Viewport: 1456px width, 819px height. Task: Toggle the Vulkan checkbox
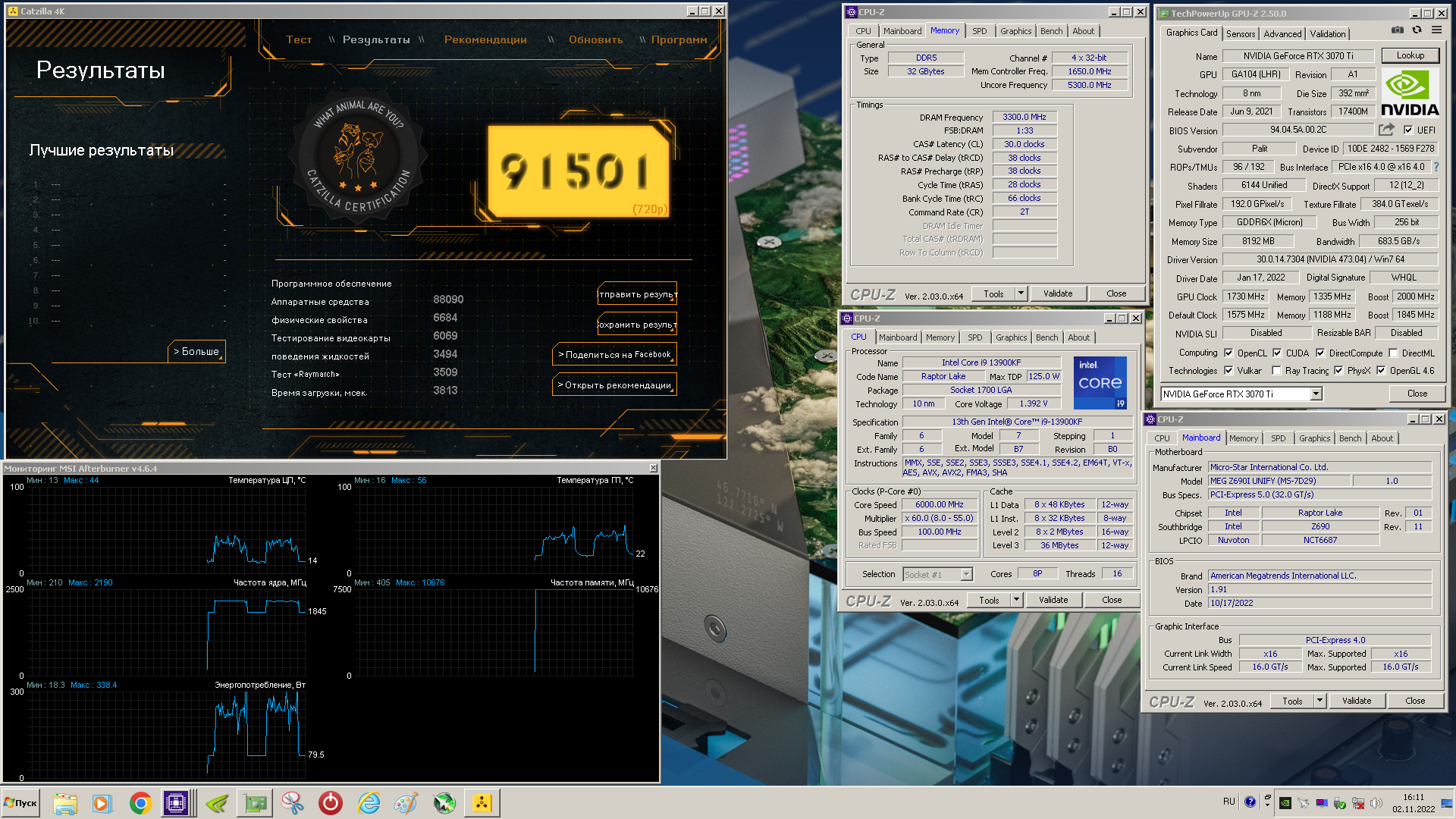1228,371
